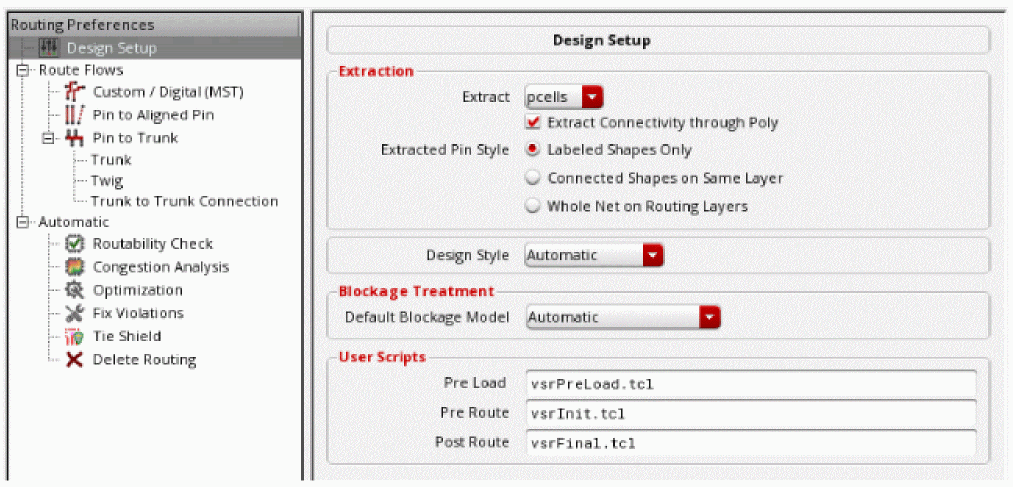Click the Automatic tree label

[74, 222]
